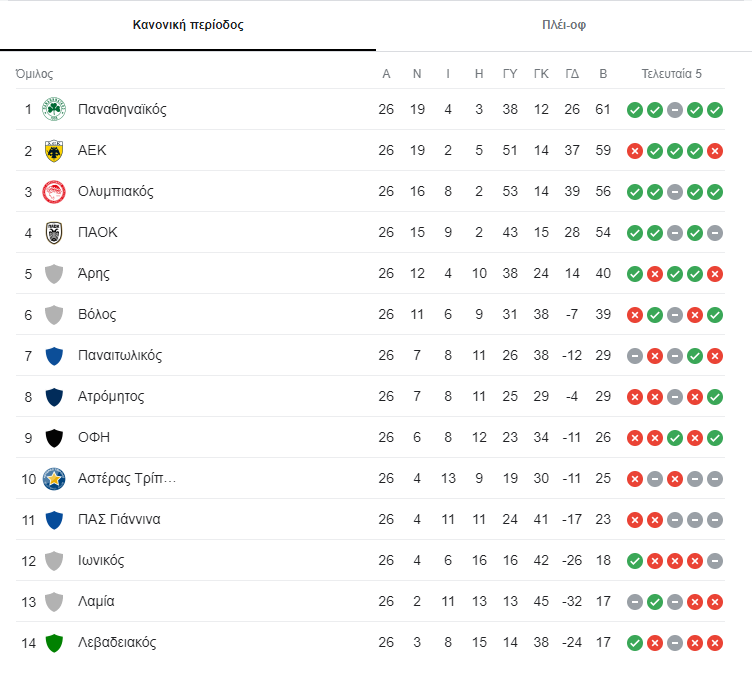Click Παναθηναϊκός's grey draw result icon
Screen dimensions: 752x675
pos(675,110)
